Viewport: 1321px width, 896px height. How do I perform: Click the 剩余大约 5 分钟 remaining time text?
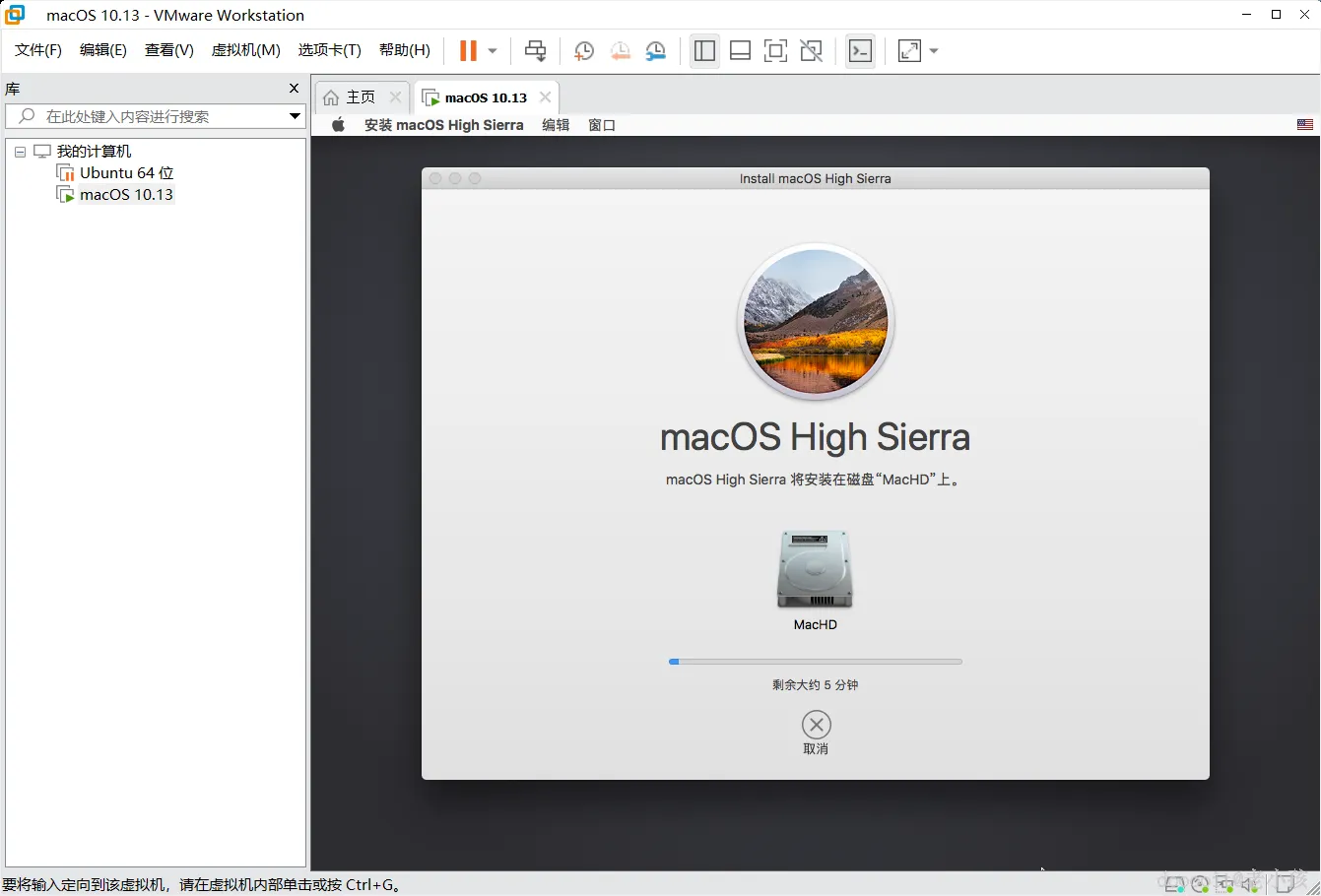click(x=816, y=685)
